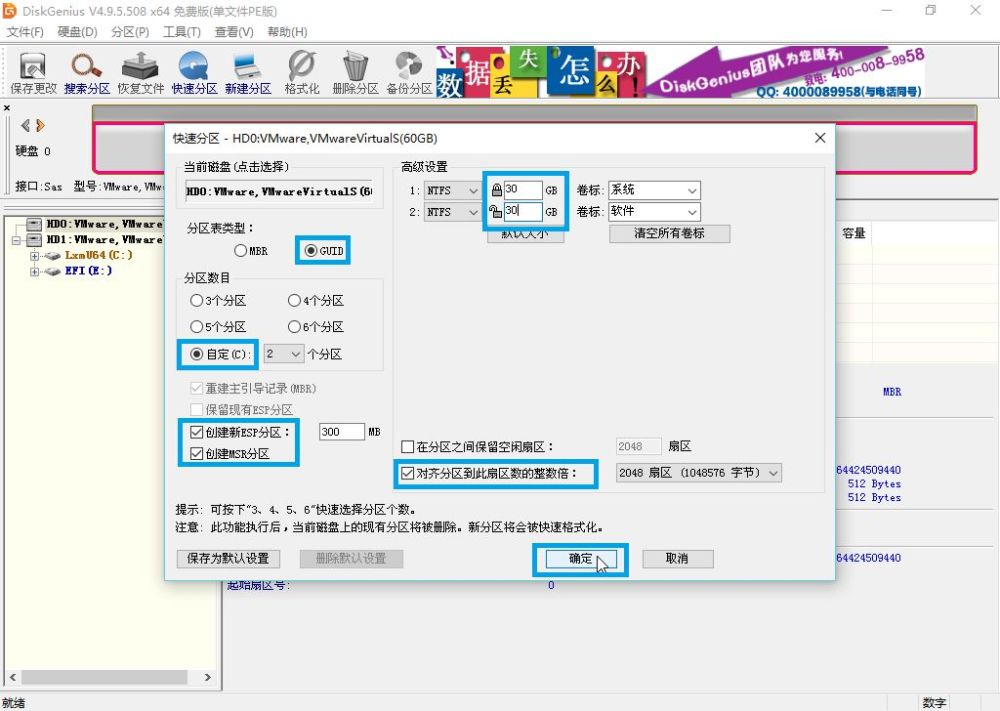Screen dimensions: 1000x711
Task: Choose the 6个分区 option
Action: pos(316,326)
